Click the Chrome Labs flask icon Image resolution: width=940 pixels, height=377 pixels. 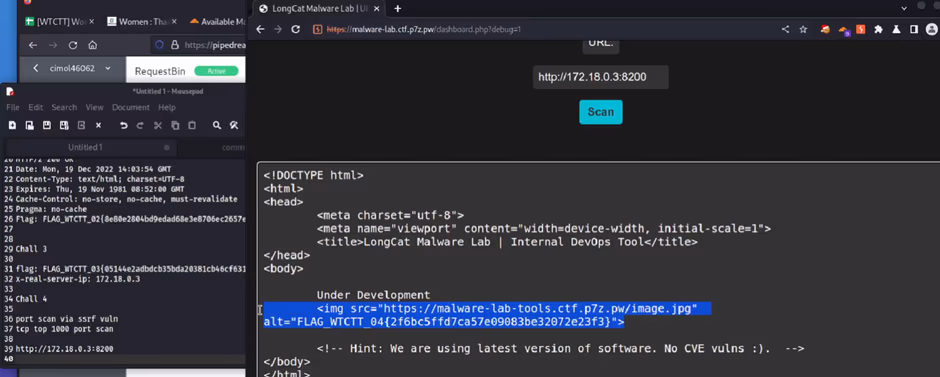coord(896,29)
